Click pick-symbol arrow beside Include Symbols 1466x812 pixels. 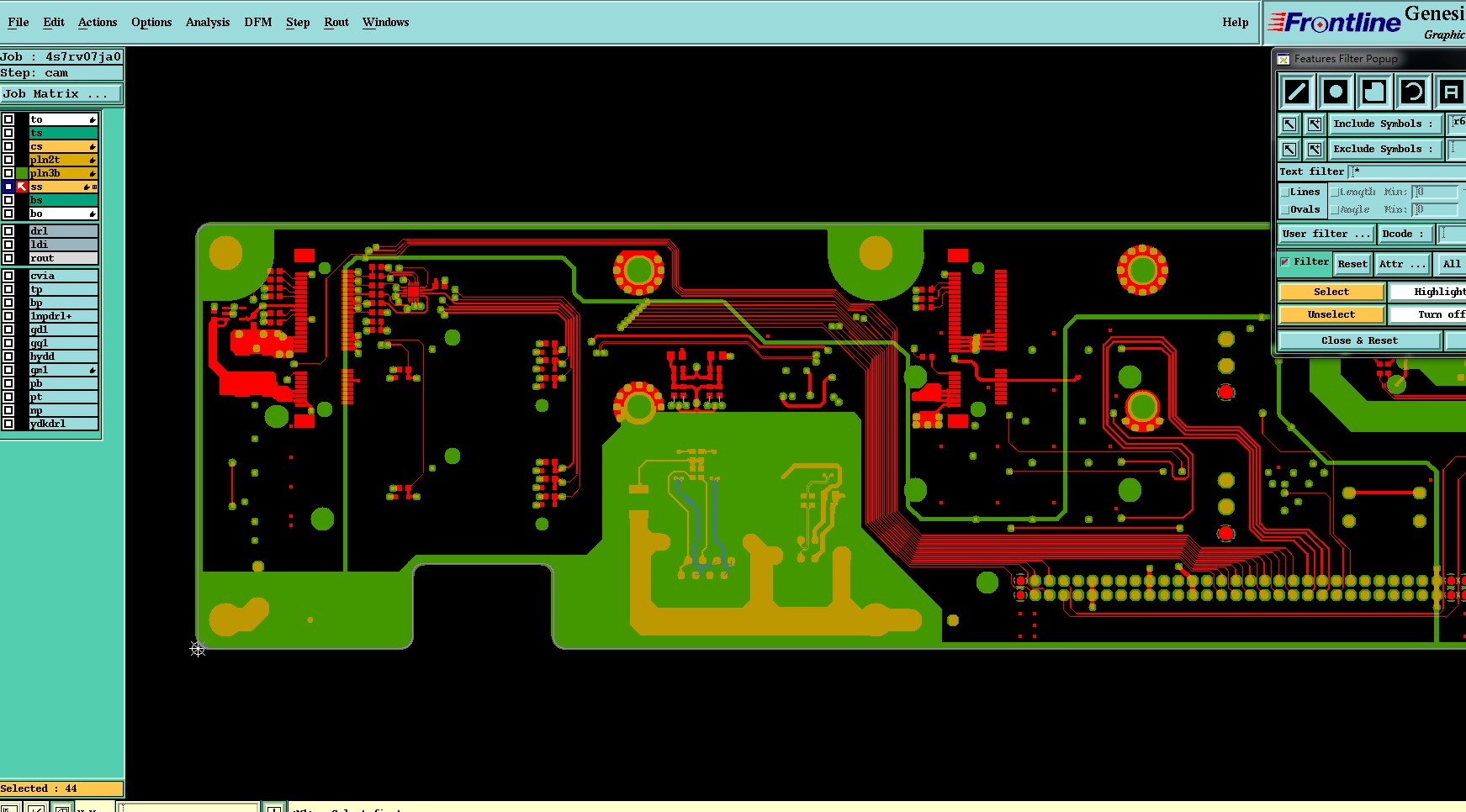1289,124
